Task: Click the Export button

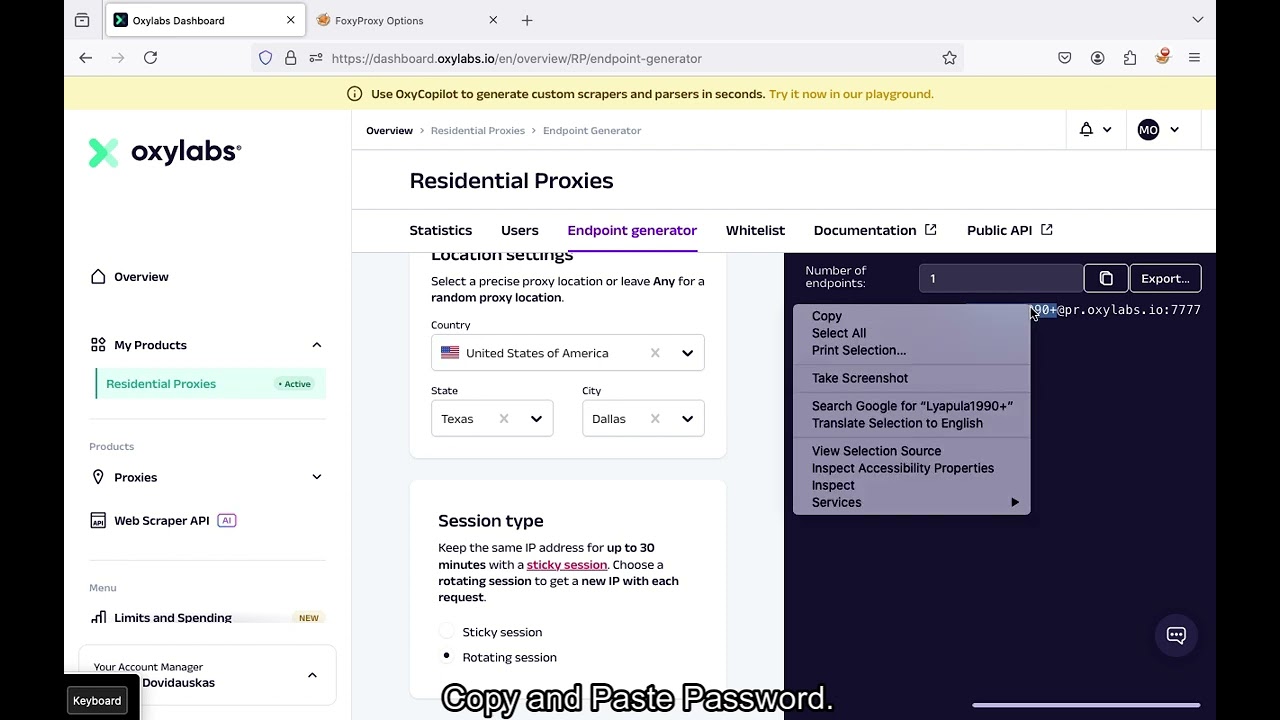Action: pos(1165,279)
